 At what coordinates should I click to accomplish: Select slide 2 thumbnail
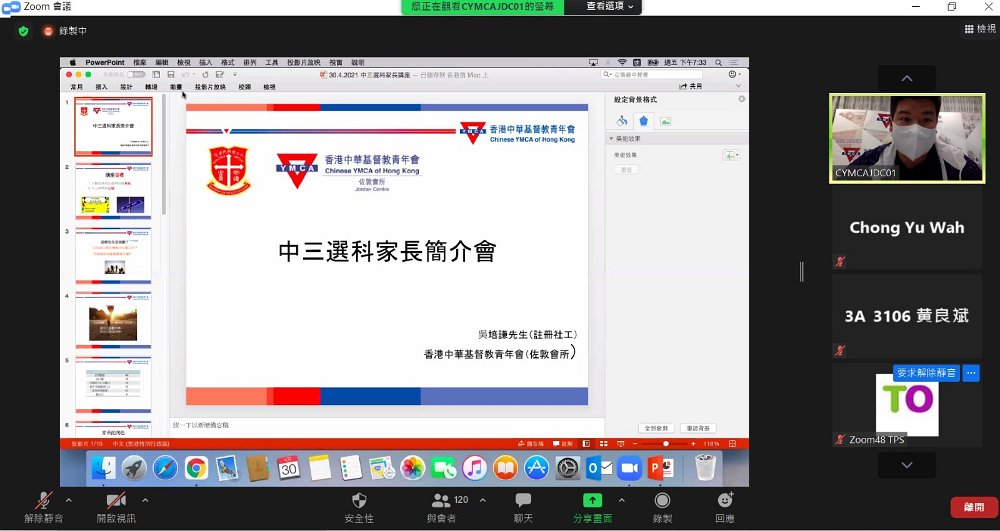point(114,191)
